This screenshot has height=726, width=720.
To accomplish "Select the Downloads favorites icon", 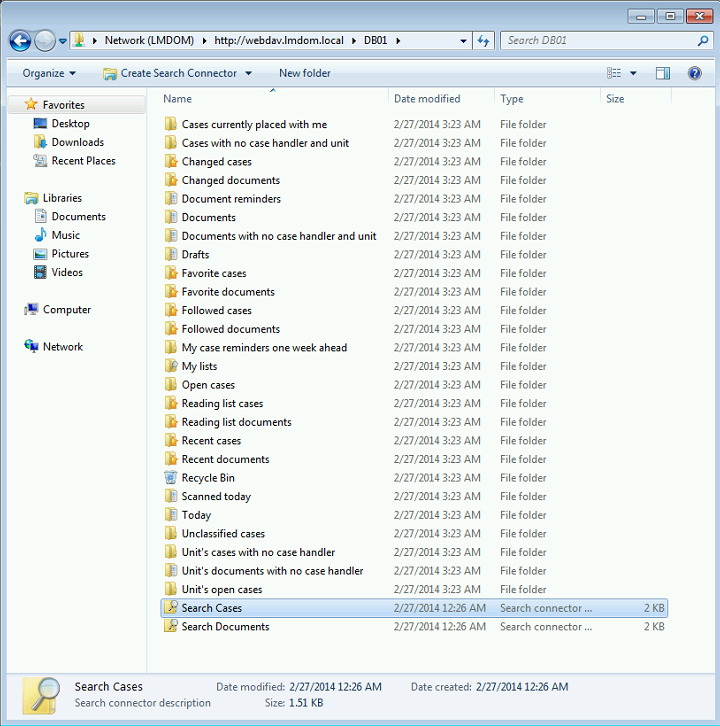I will point(40,142).
